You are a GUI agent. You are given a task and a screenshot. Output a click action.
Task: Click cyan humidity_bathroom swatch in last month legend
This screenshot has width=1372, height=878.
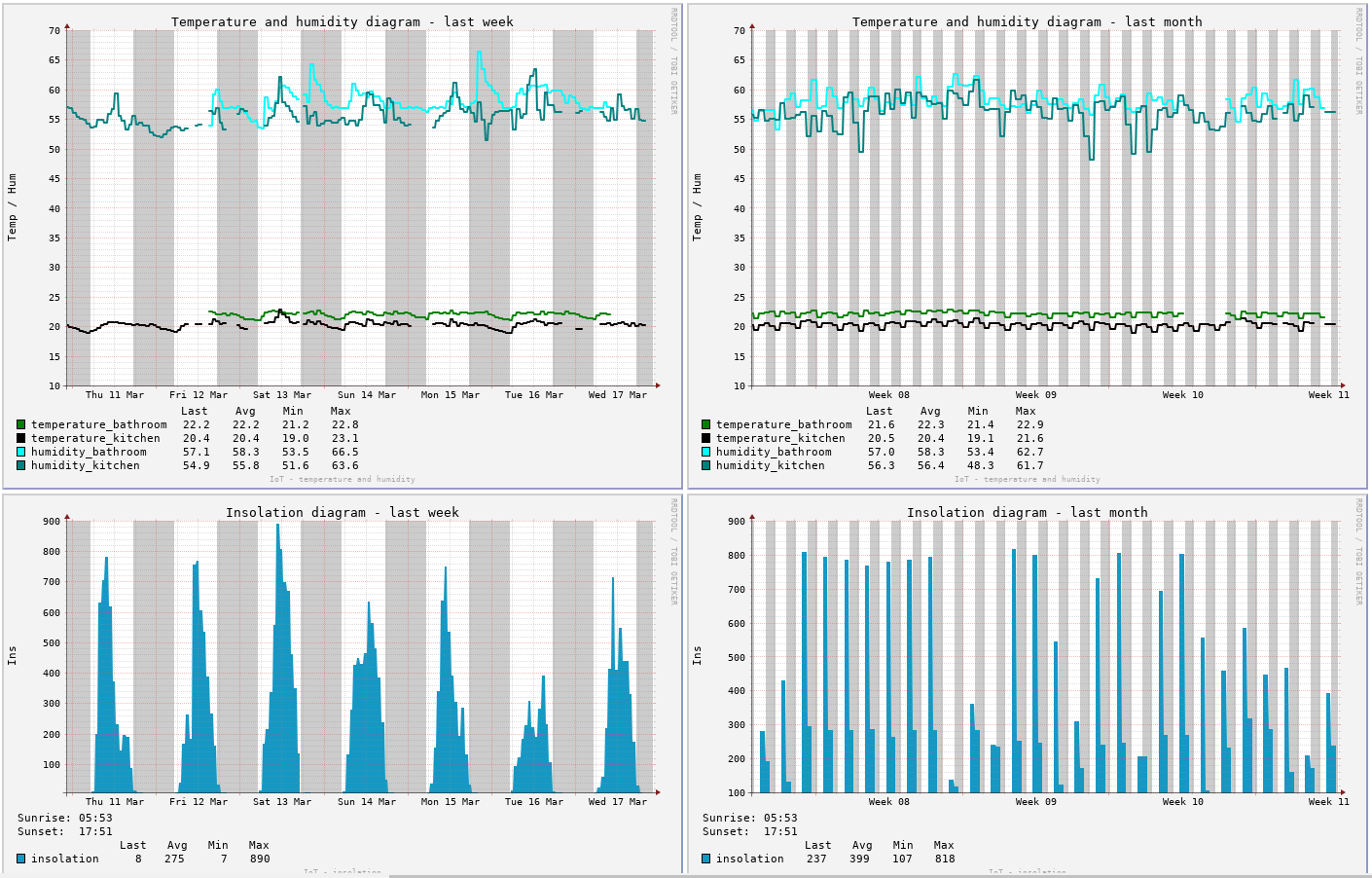[x=706, y=452]
